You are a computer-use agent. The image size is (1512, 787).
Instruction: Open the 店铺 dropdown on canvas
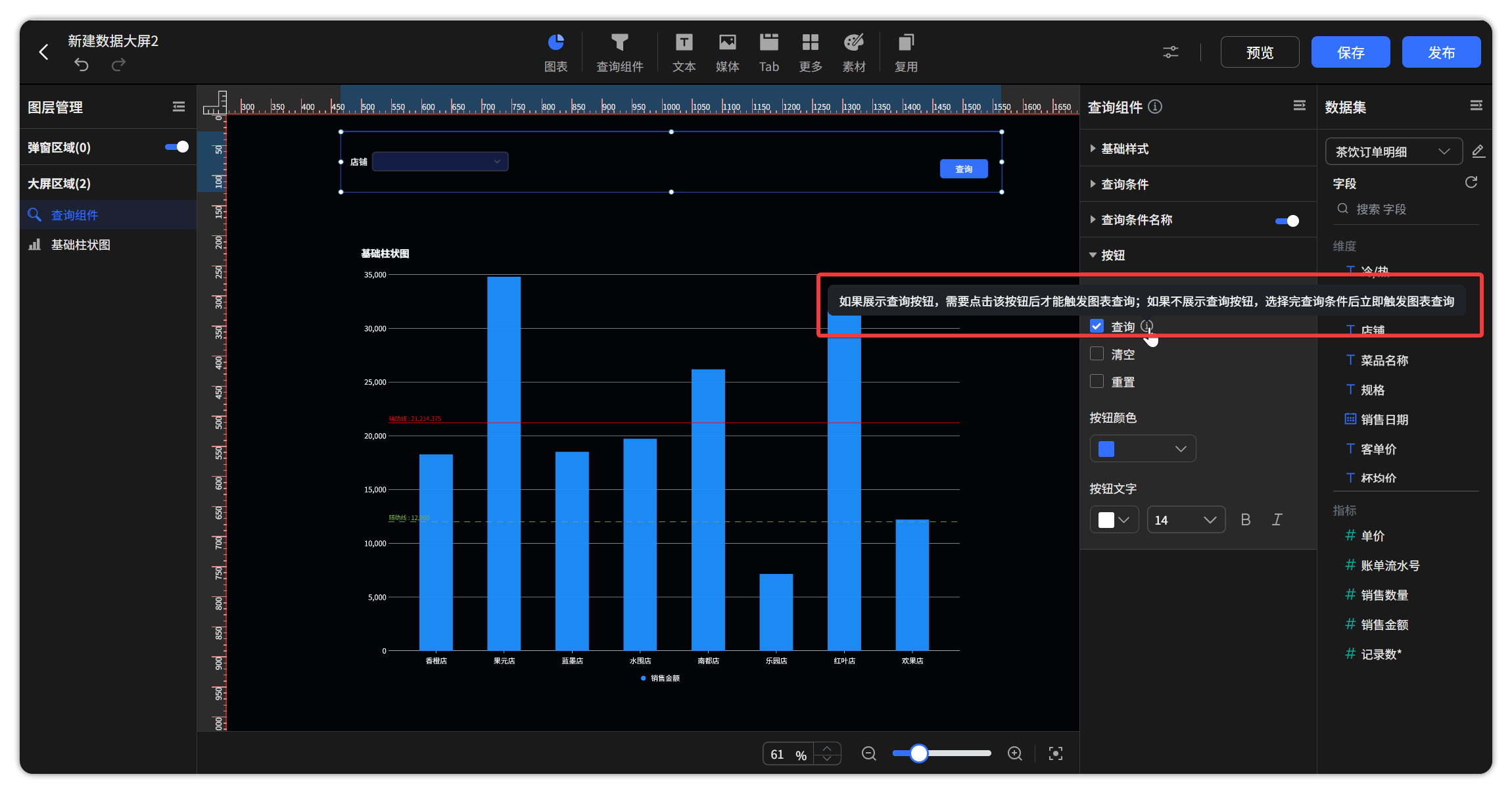(440, 162)
